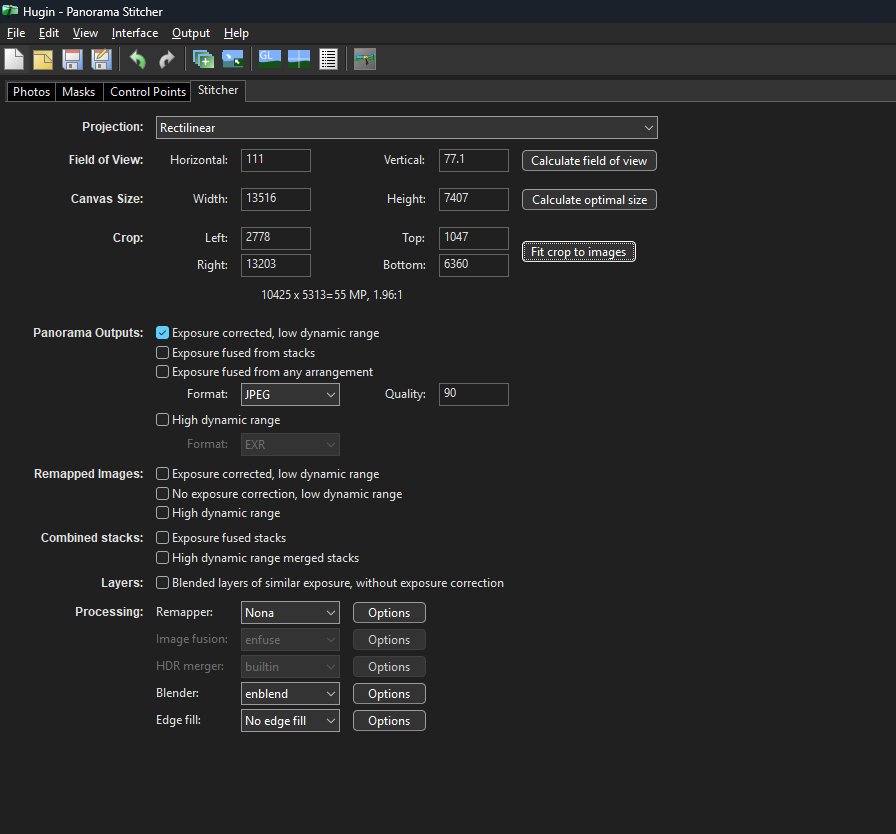The width and height of the screenshot is (896, 834).
Task: Click Calculate optimal size button
Action: (x=589, y=199)
